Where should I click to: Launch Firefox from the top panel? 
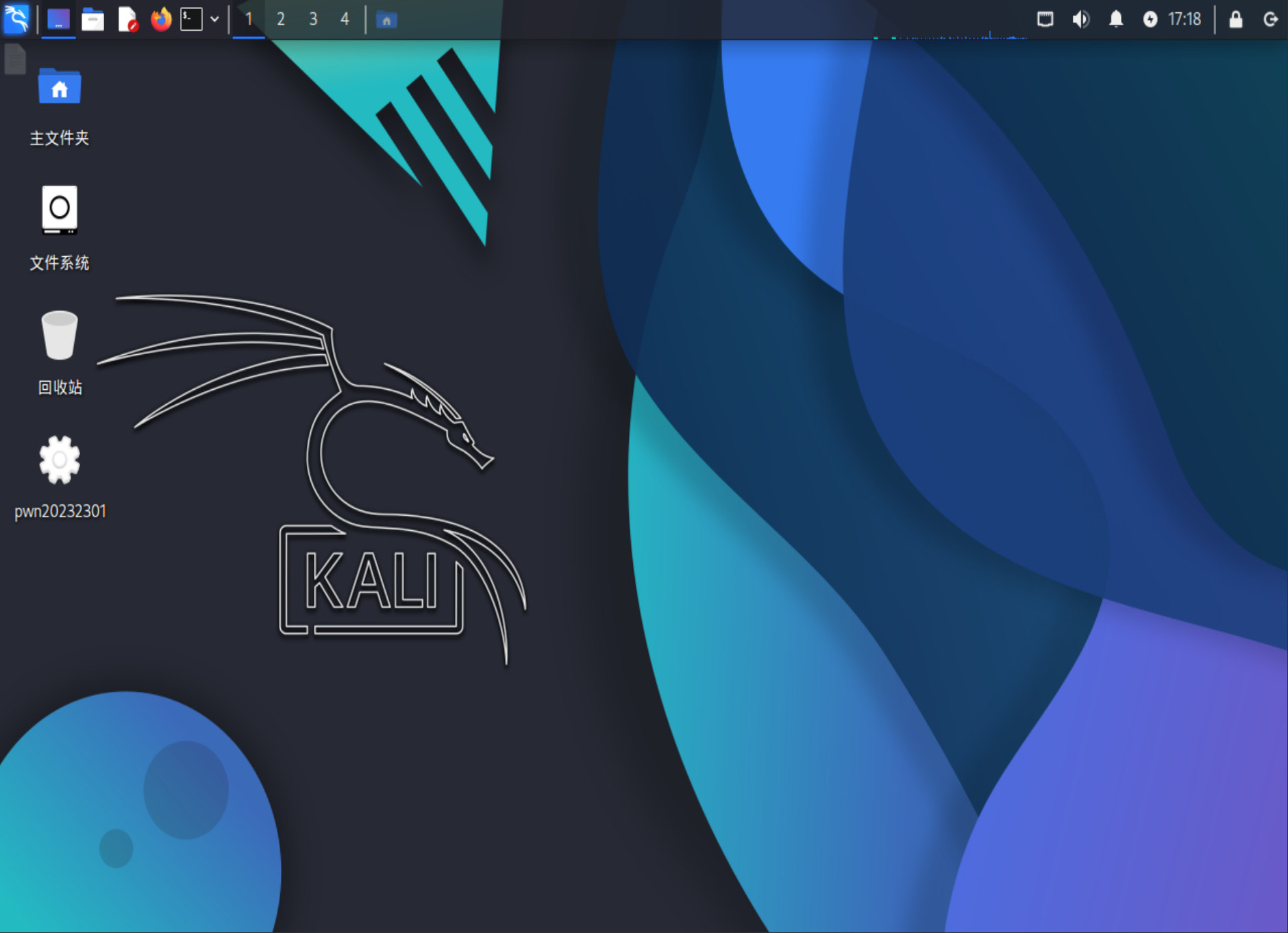click(x=161, y=19)
